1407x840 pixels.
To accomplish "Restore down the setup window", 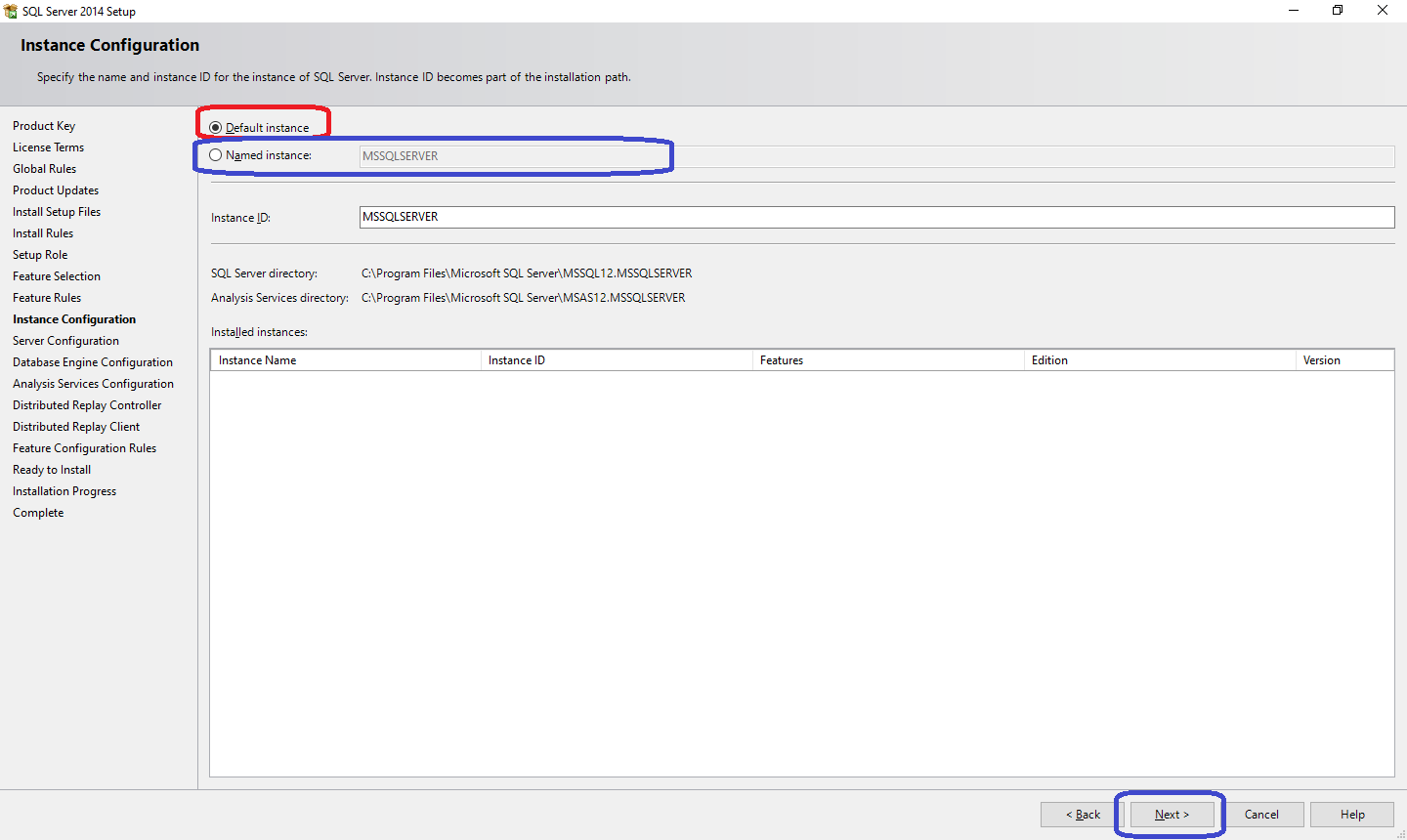I will [x=1338, y=11].
